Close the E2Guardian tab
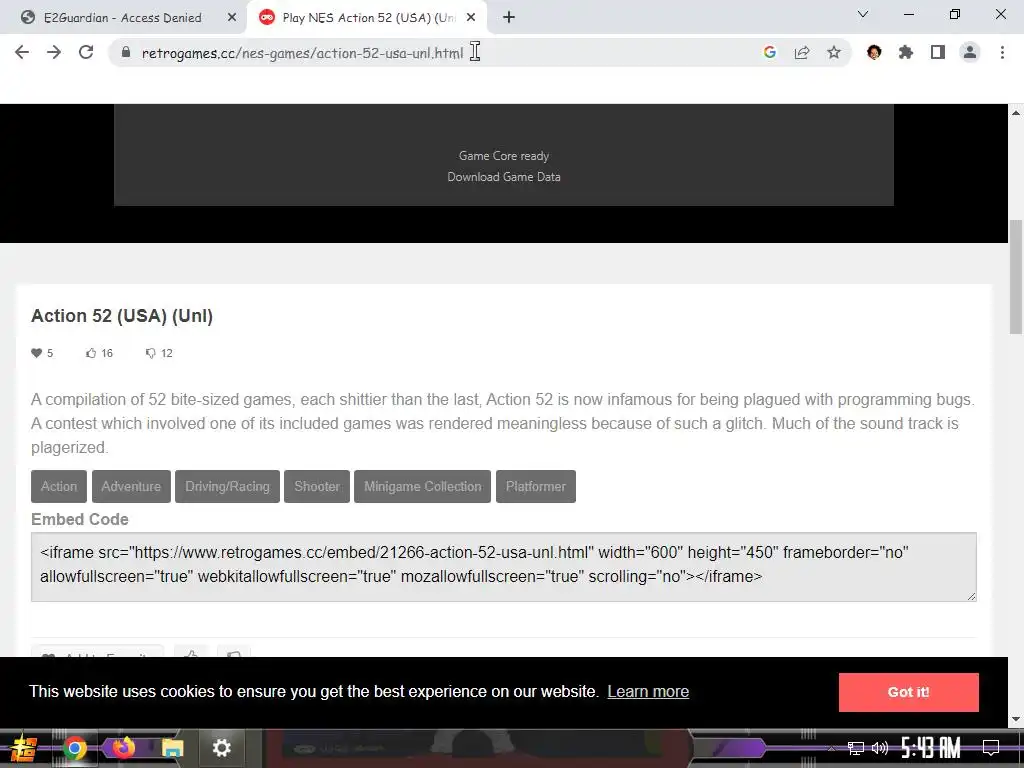 (232, 18)
